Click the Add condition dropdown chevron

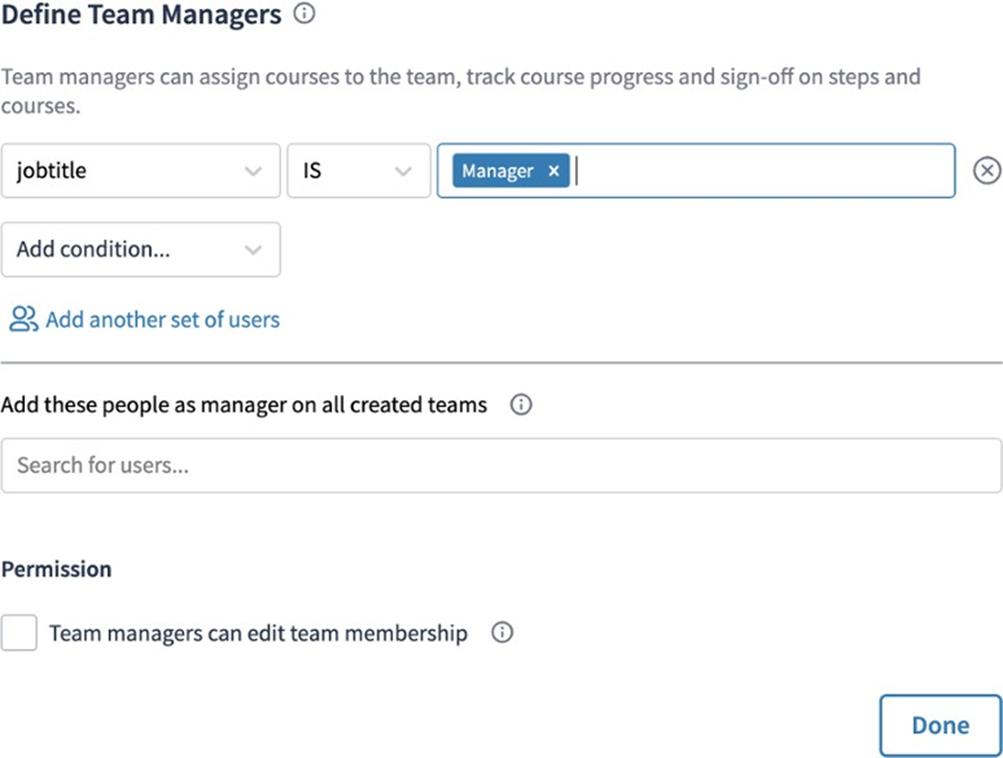[253, 249]
